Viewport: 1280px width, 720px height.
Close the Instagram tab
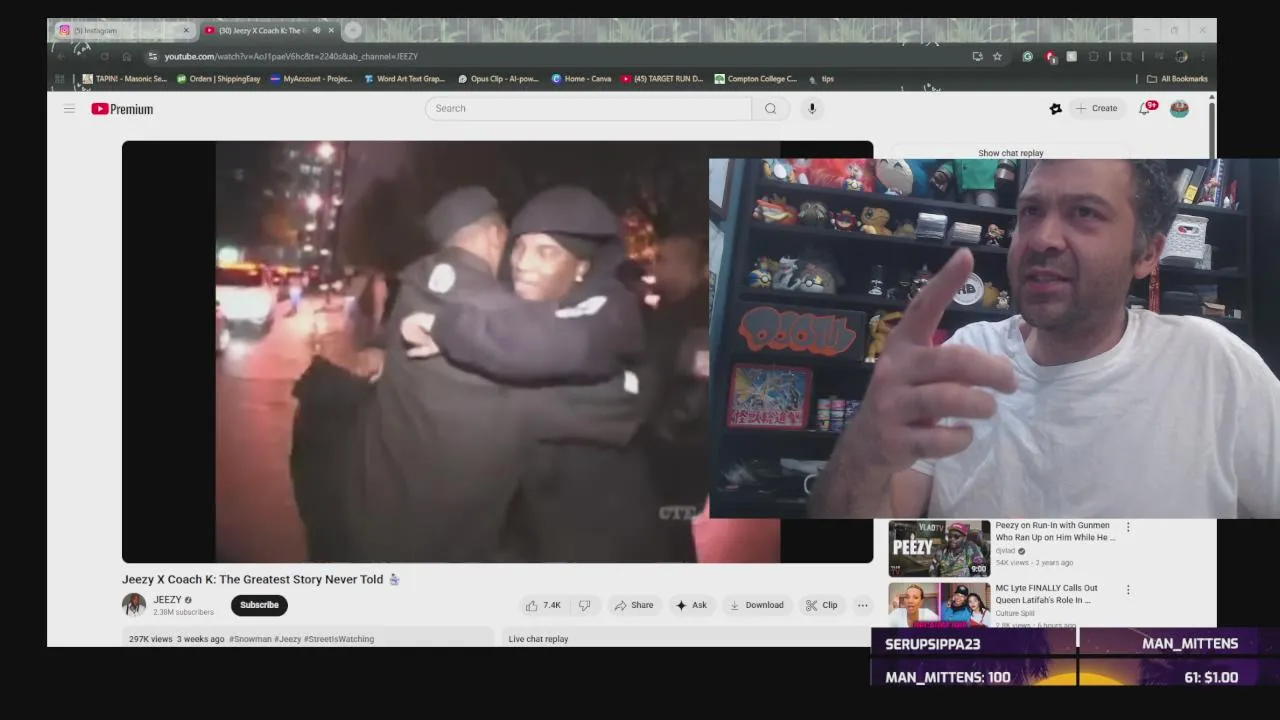185,30
